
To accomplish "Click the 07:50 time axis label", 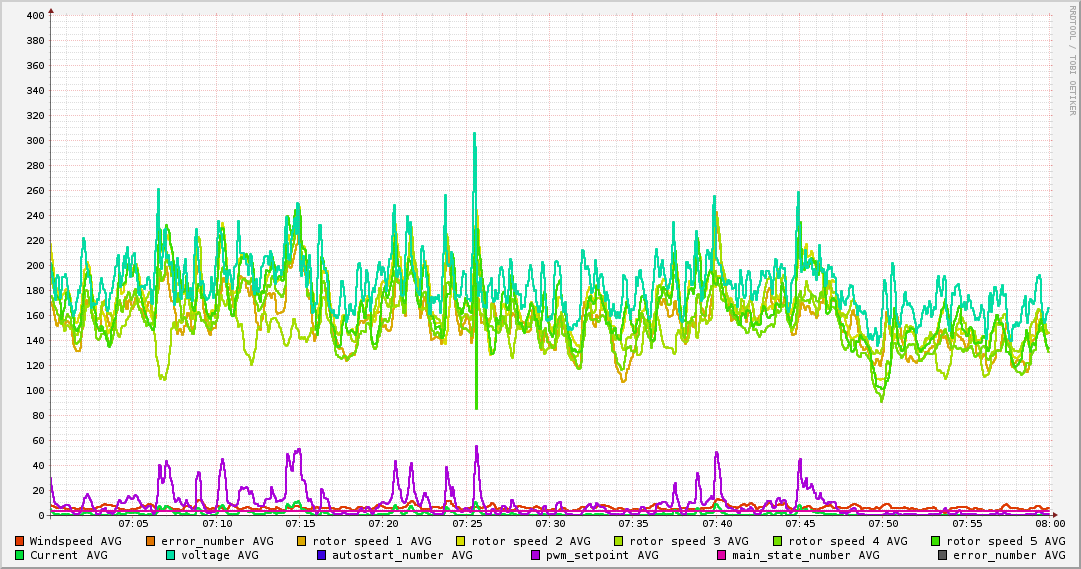I will (x=884, y=524).
